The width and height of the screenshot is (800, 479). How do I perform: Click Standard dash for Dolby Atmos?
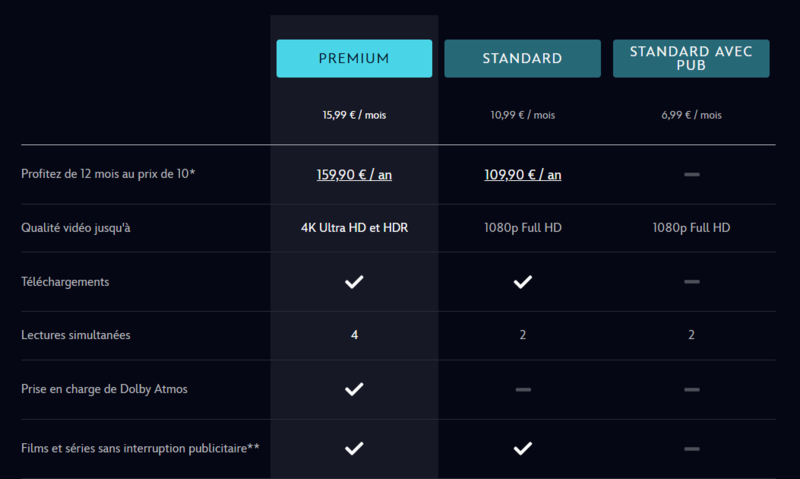[523, 390]
